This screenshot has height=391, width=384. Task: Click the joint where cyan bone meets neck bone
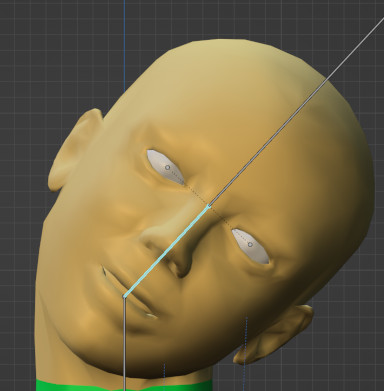coord(124,296)
